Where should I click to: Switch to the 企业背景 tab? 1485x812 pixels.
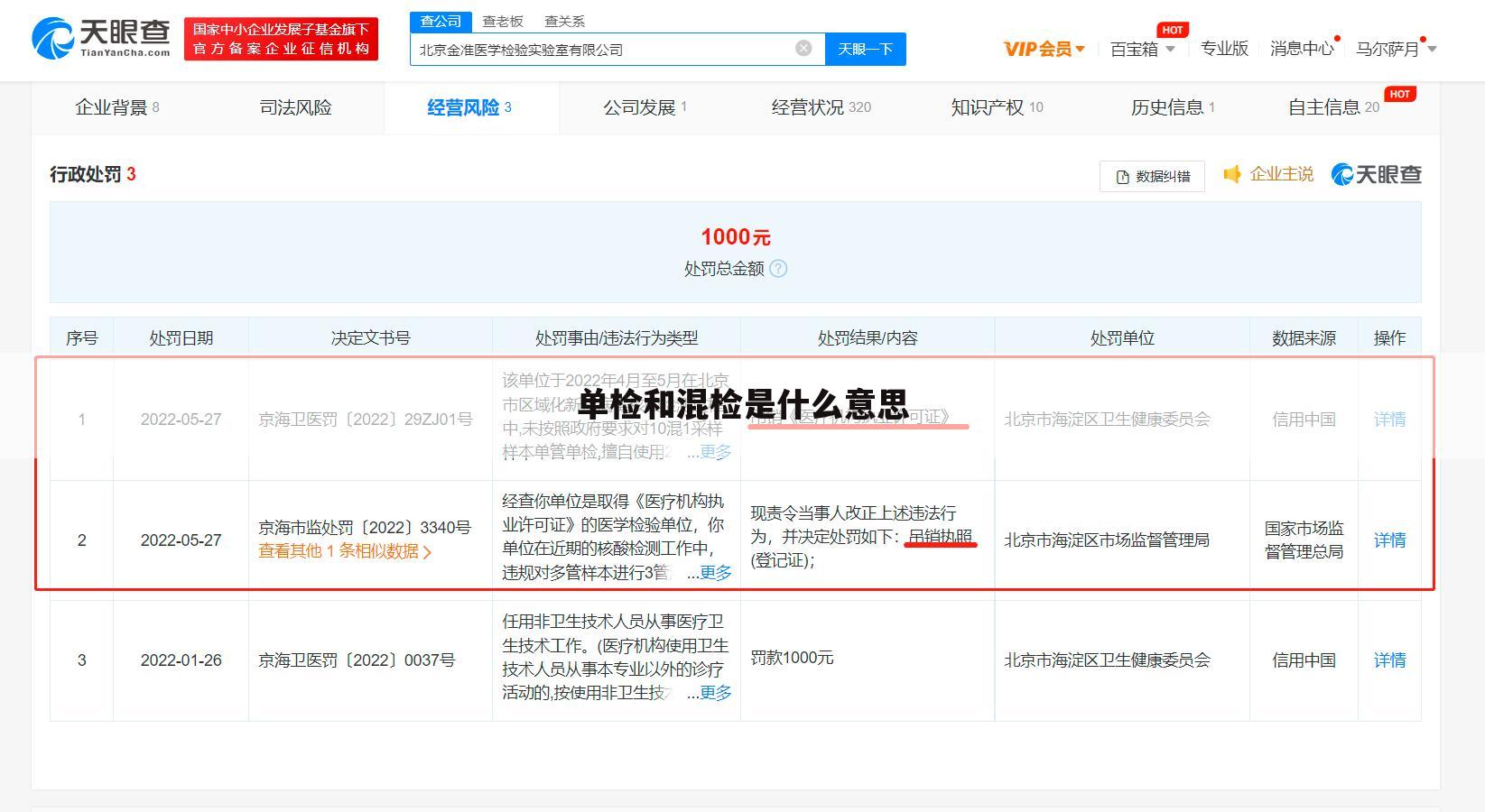(117, 107)
